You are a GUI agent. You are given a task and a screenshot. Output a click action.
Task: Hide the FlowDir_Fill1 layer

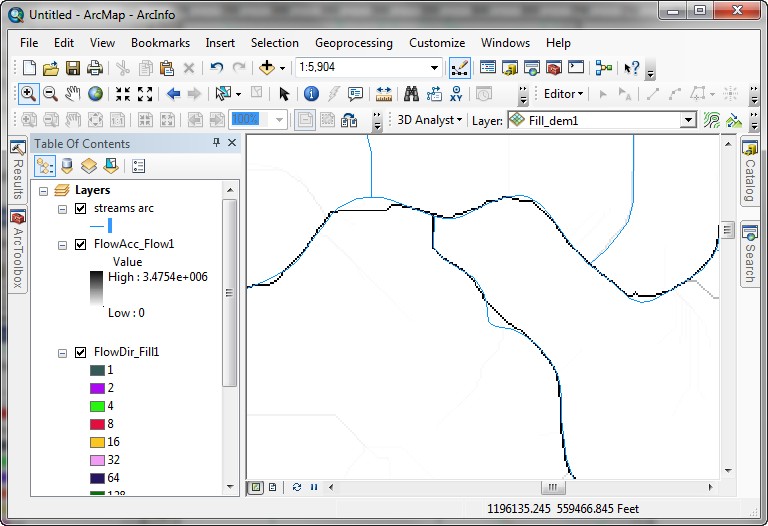coord(81,352)
